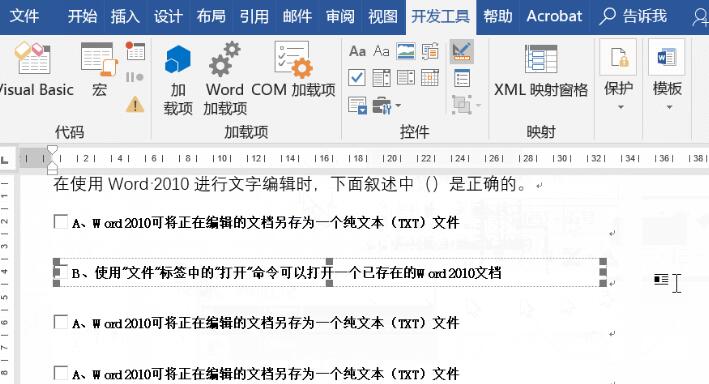Screen dimensions: 709x384
Task: Open Word 加载项 gear icon
Action: click(225, 59)
